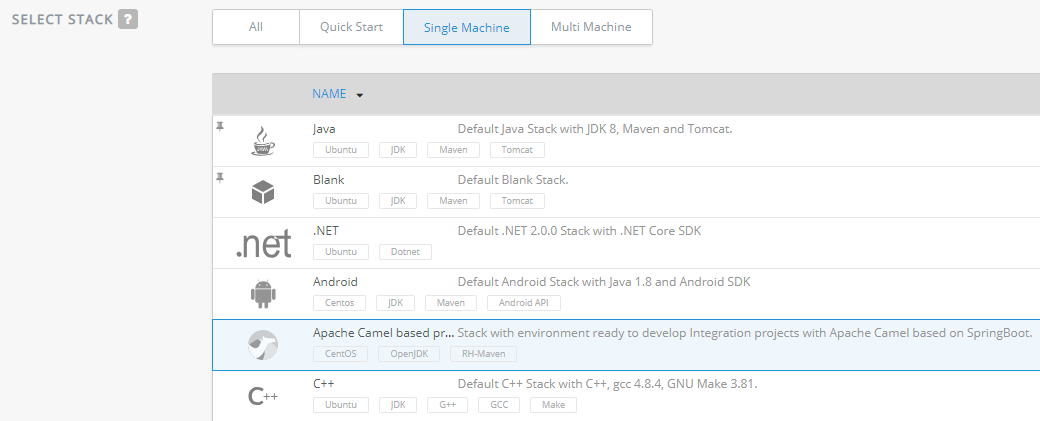The width and height of the screenshot is (1040, 421).
Task: Select the Apache Camel based stack name
Action: (x=383, y=333)
